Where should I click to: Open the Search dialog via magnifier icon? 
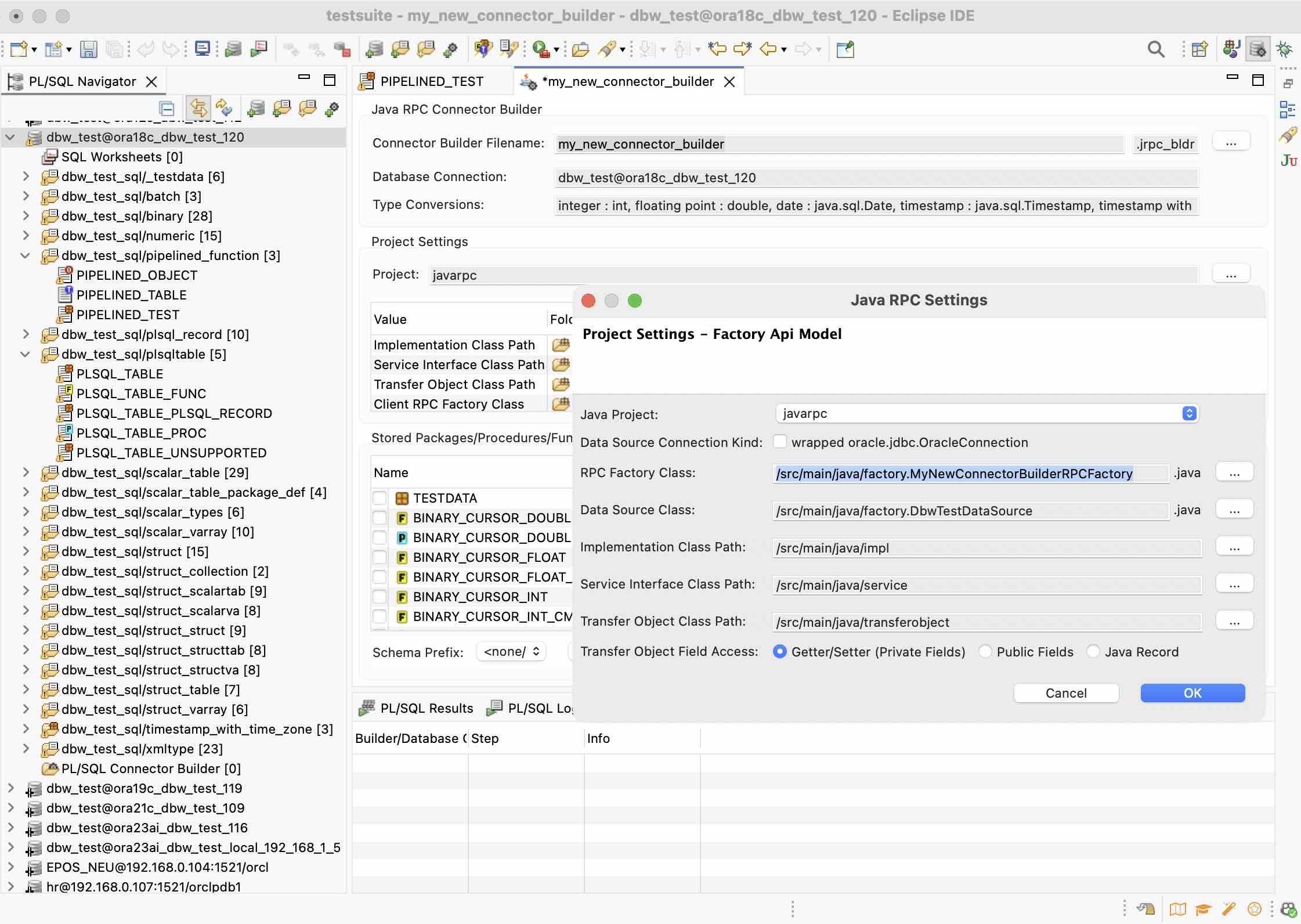click(x=1156, y=49)
